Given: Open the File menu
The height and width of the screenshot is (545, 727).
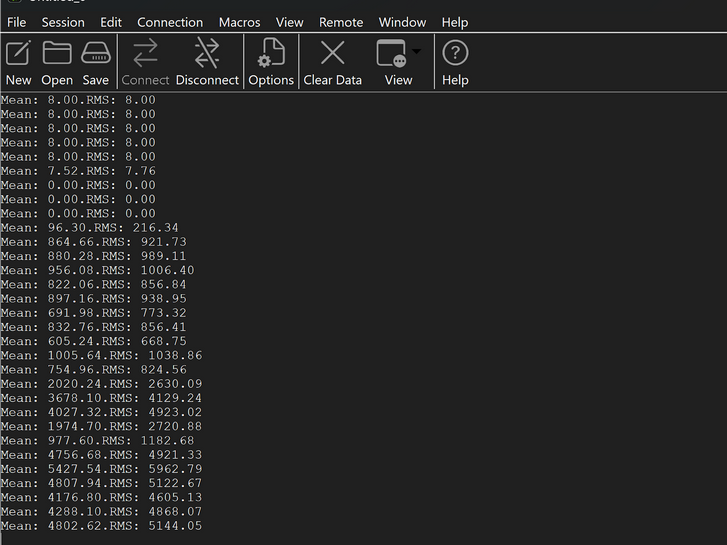Looking at the screenshot, I should point(17,22).
